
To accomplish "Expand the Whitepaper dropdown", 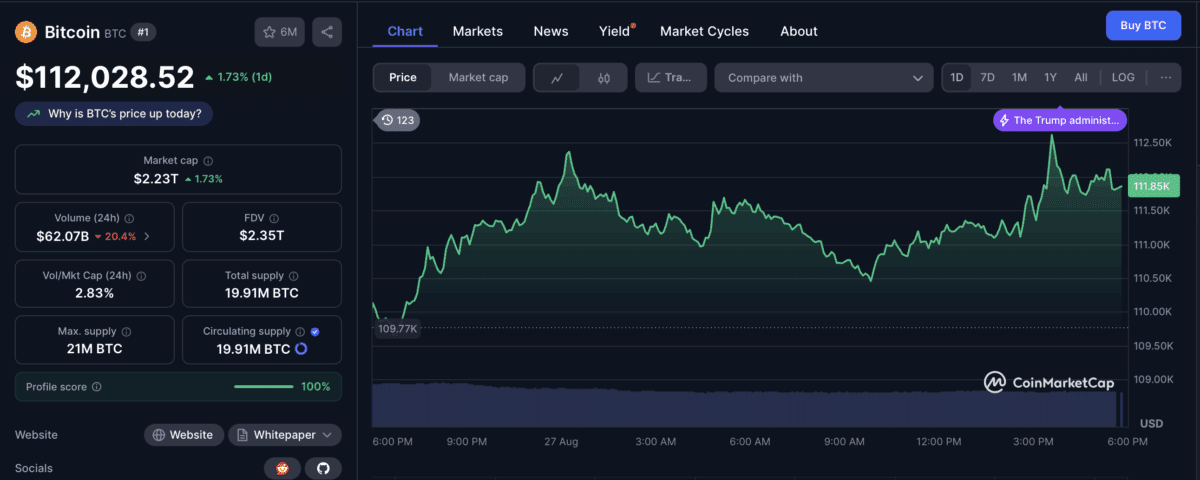I will pos(285,435).
